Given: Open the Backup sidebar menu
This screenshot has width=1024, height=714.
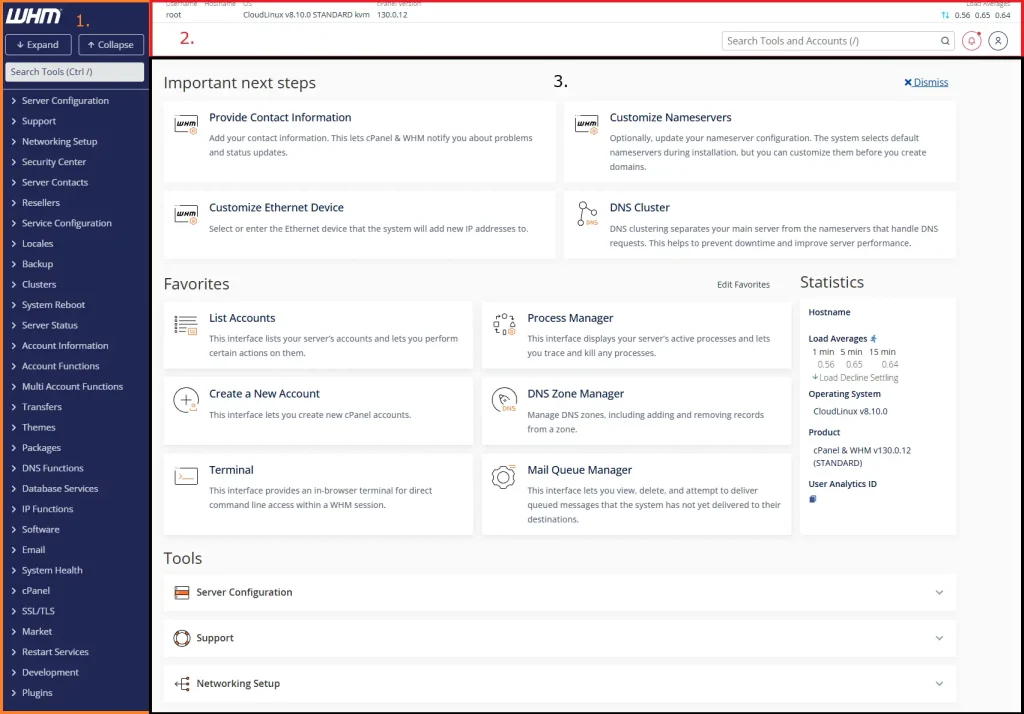Looking at the screenshot, I should click(x=37, y=265).
